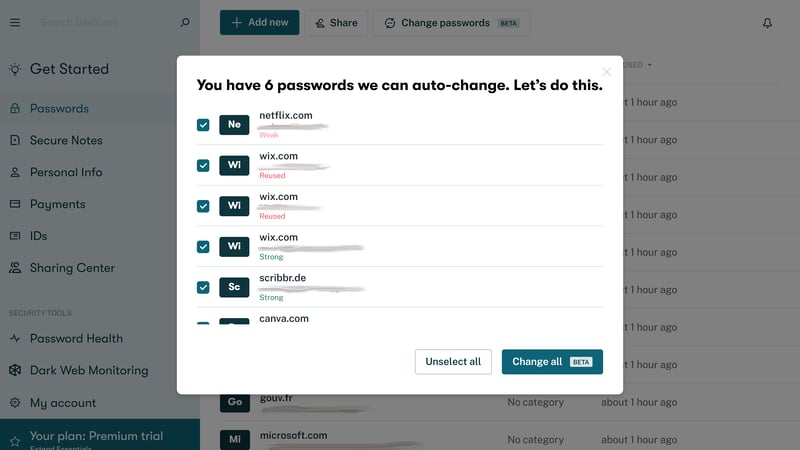The height and width of the screenshot is (450, 800).
Task: Click the Change all button
Action: tap(552, 362)
